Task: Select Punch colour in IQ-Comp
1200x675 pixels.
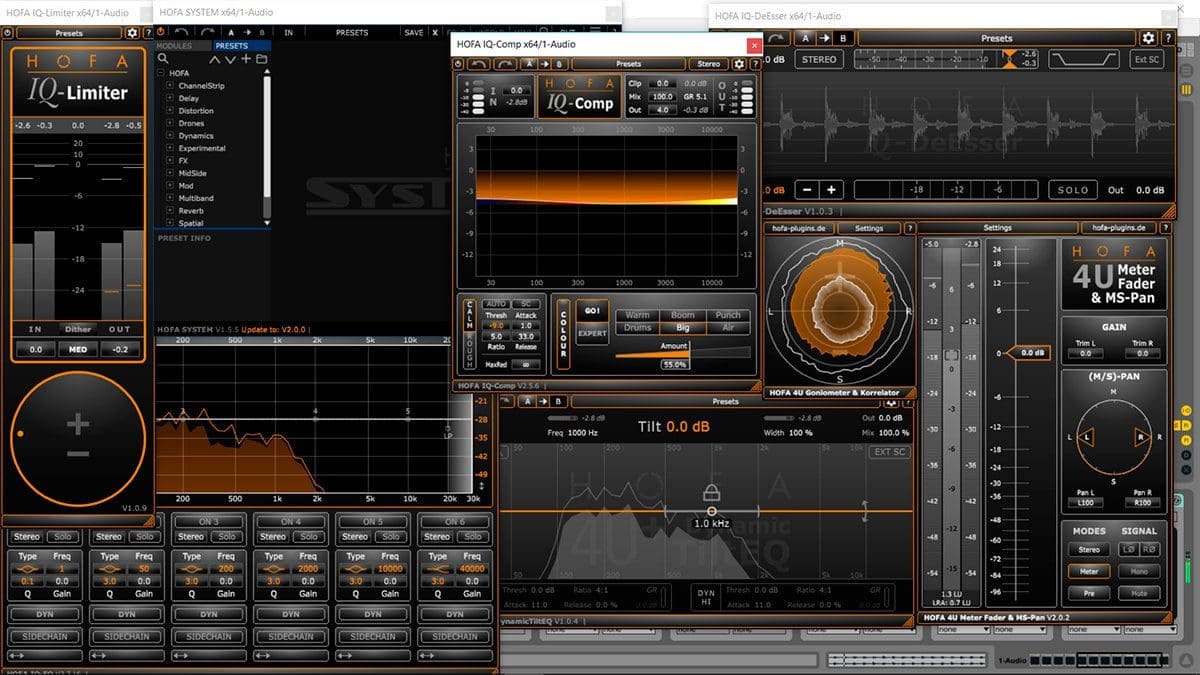Action: [728, 315]
